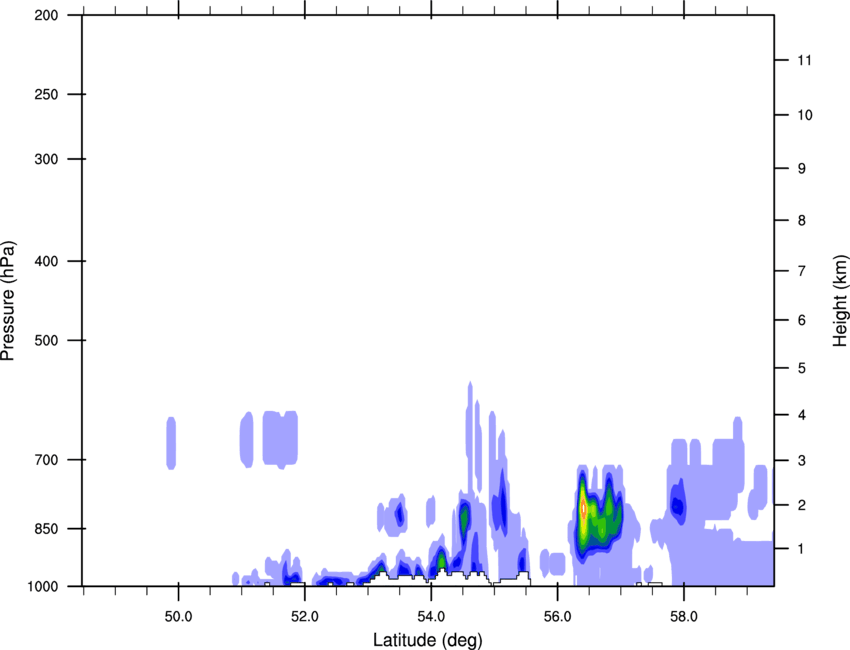This screenshot has width=850, height=650.
Task: Click the green contour core near 54.5 latitude
Action: pos(464,518)
